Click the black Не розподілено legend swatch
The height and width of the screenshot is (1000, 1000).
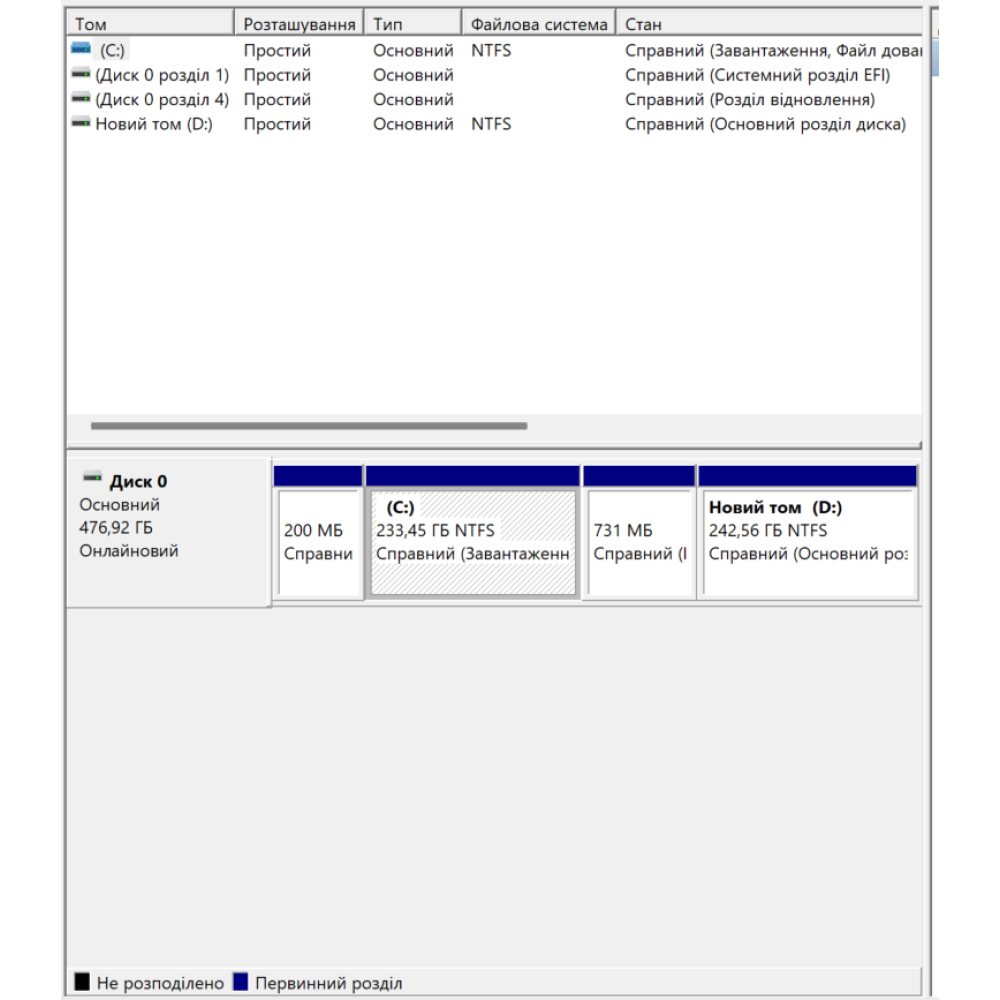pos(82,983)
